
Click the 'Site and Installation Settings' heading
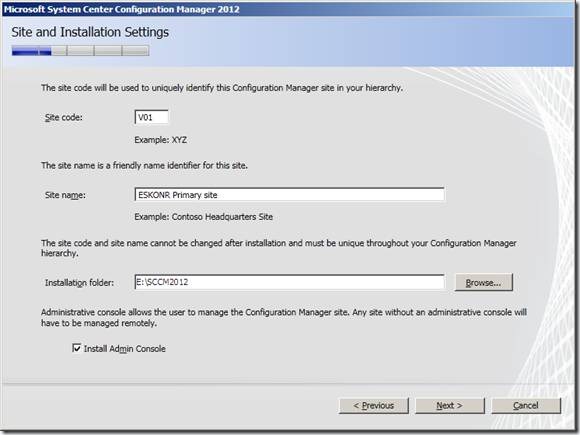click(90, 32)
